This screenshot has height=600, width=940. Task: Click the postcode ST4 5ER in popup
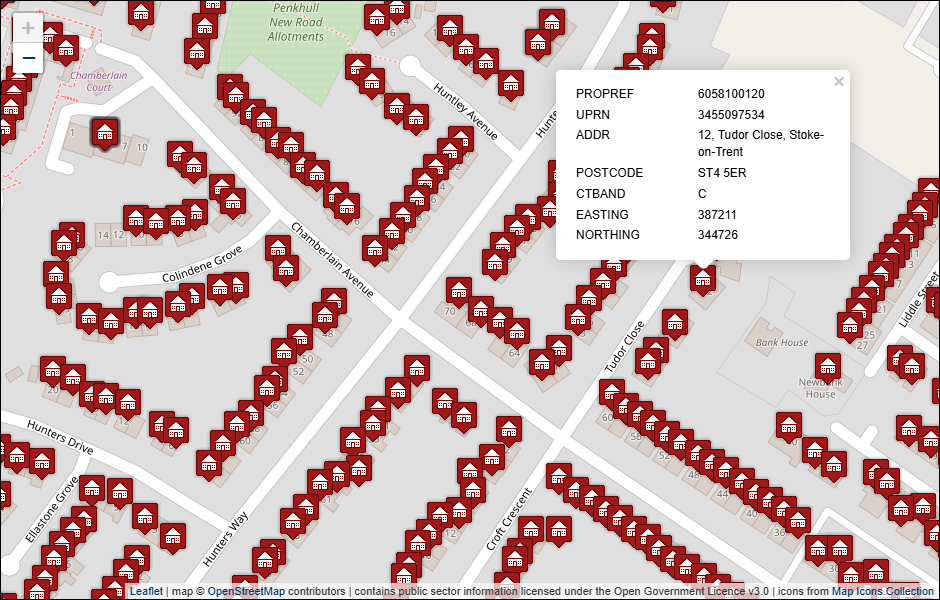722,173
